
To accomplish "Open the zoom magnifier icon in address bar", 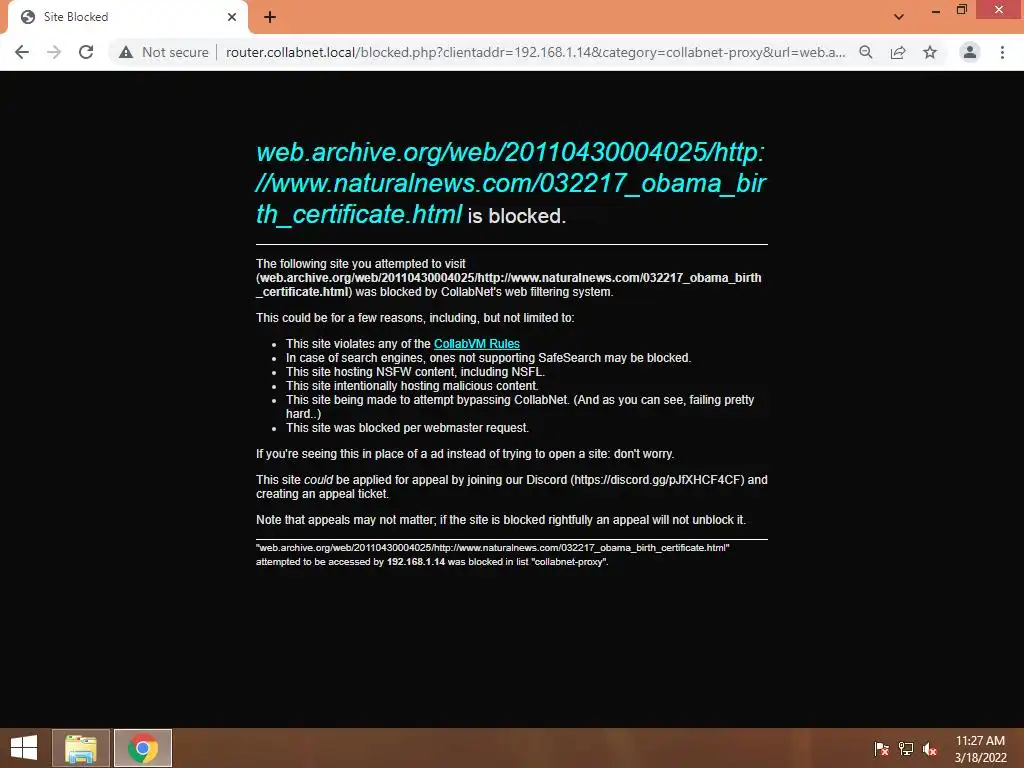I will [x=866, y=52].
